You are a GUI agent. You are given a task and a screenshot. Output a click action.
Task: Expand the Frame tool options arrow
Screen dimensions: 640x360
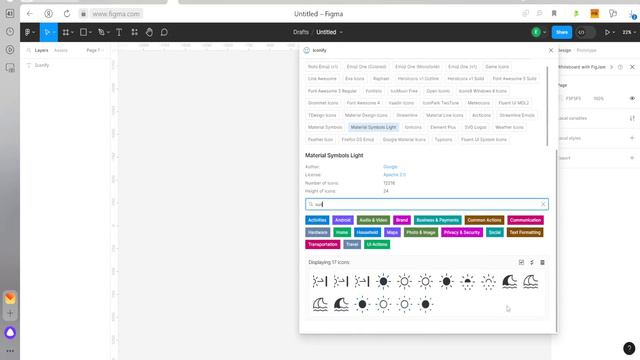tap(72, 33)
